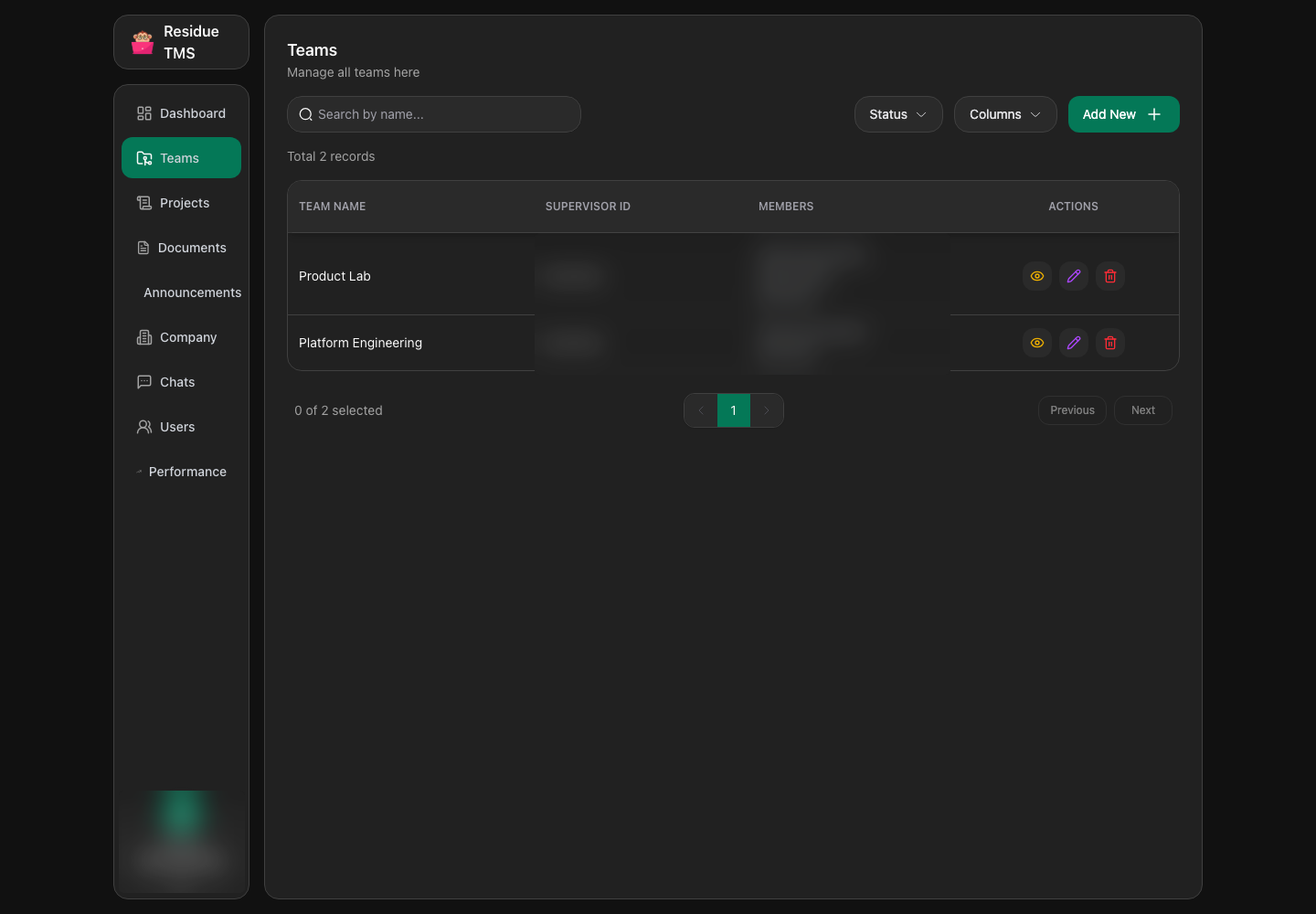The height and width of the screenshot is (914, 1316).
Task: Open Chats from the sidebar
Action: point(181,382)
